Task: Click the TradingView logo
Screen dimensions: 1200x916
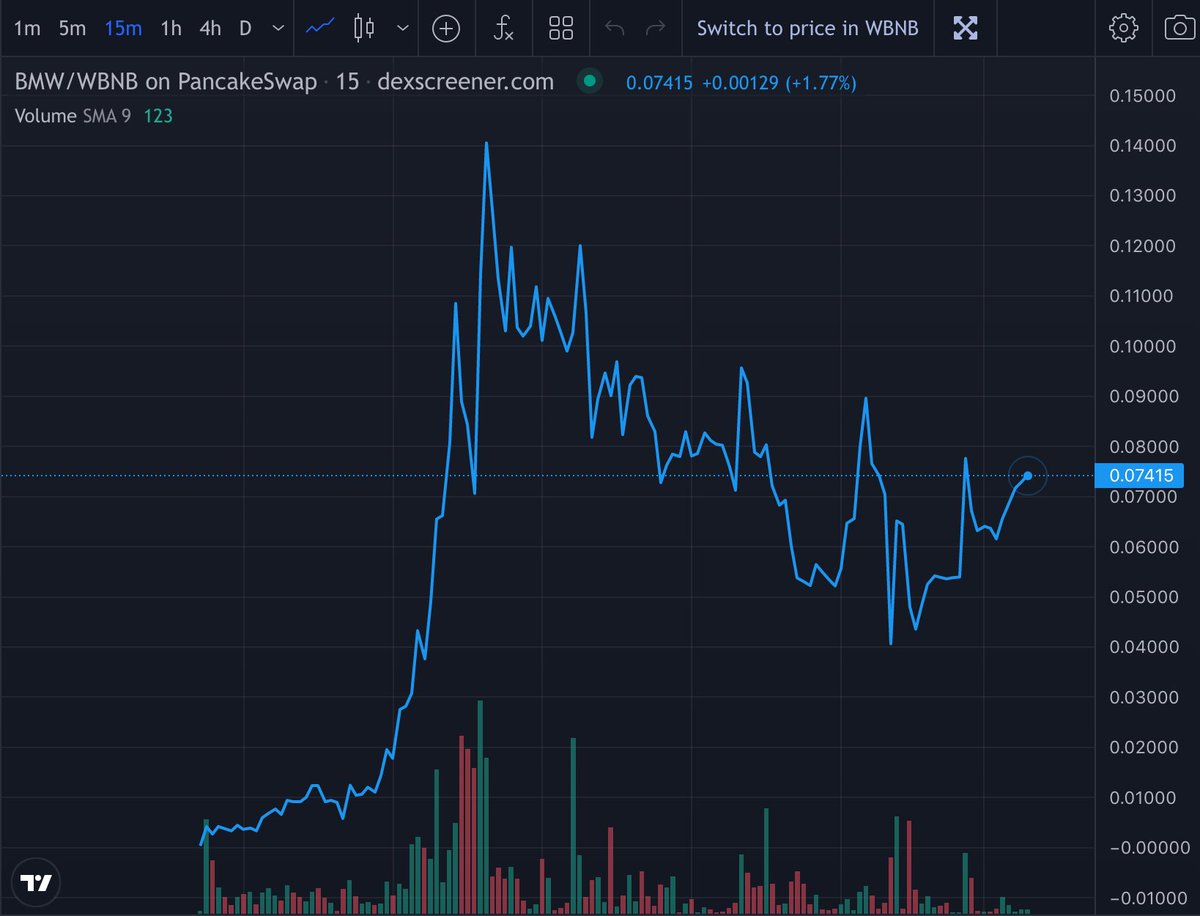Action: tap(36, 883)
